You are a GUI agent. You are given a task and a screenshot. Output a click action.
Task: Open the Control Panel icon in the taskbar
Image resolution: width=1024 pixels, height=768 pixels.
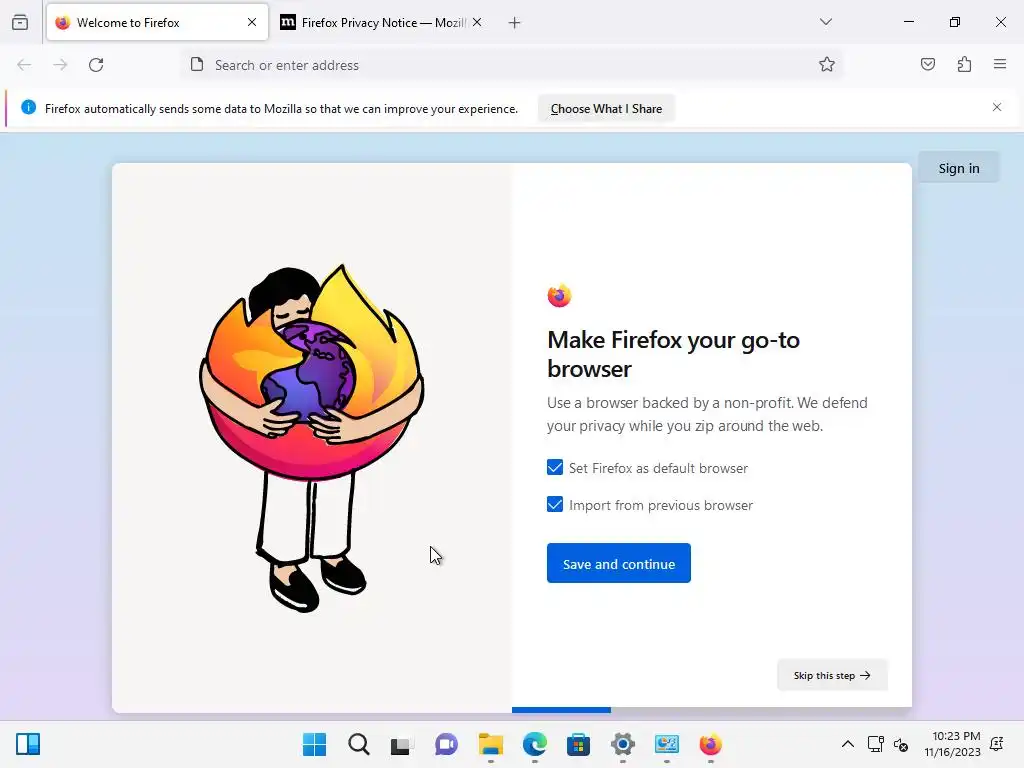pos(667,744)
